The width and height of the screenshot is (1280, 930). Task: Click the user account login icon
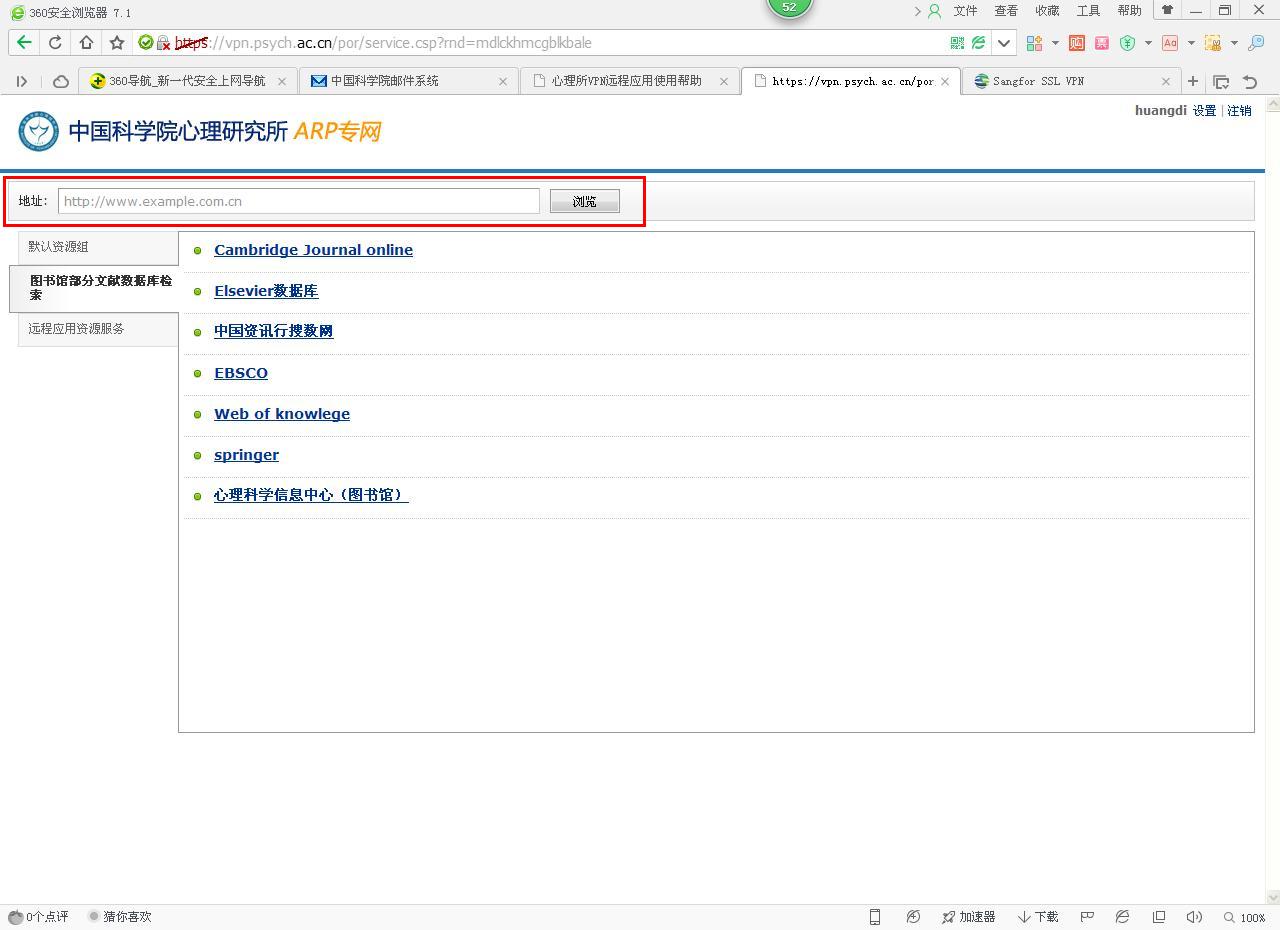[934, 11]
